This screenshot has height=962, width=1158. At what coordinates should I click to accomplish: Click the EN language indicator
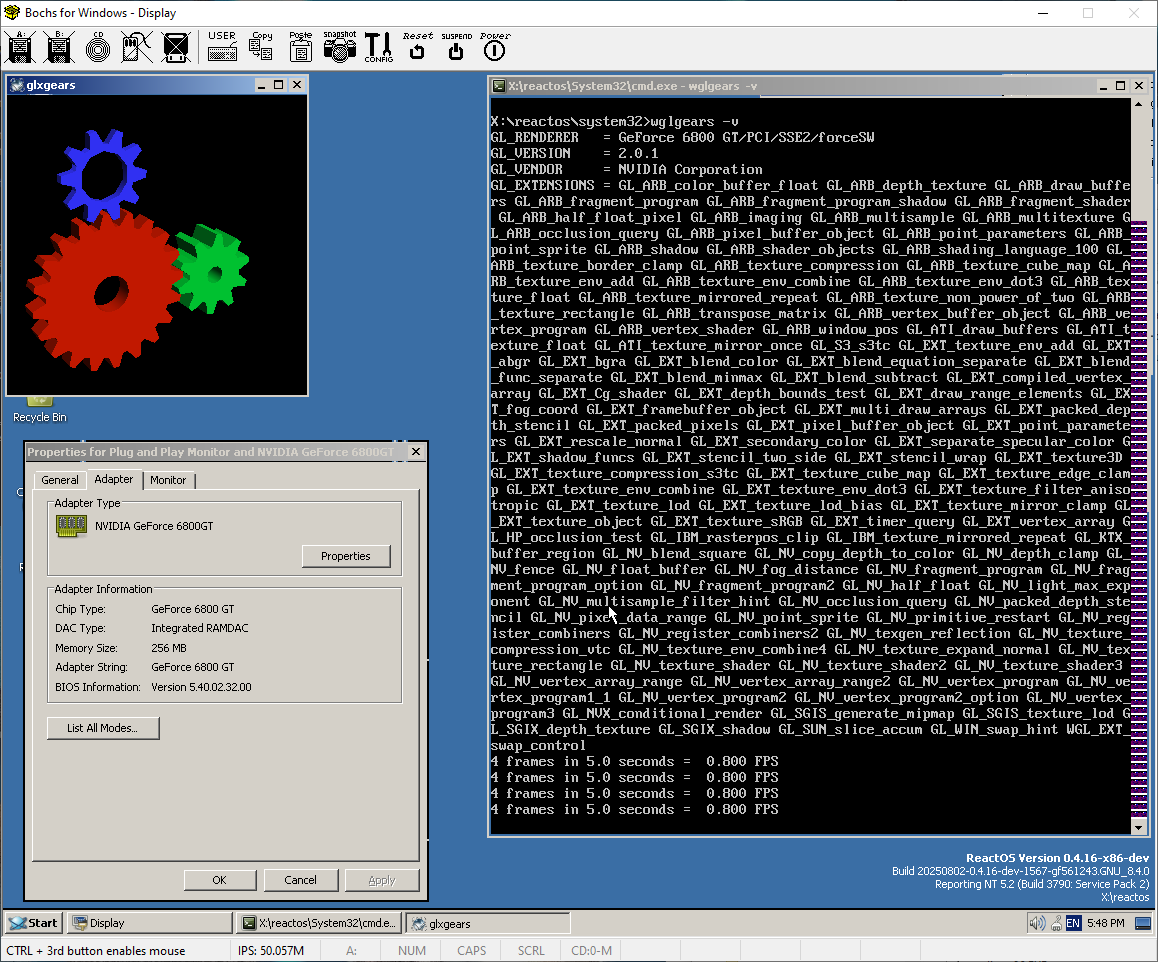(1073, 923)
